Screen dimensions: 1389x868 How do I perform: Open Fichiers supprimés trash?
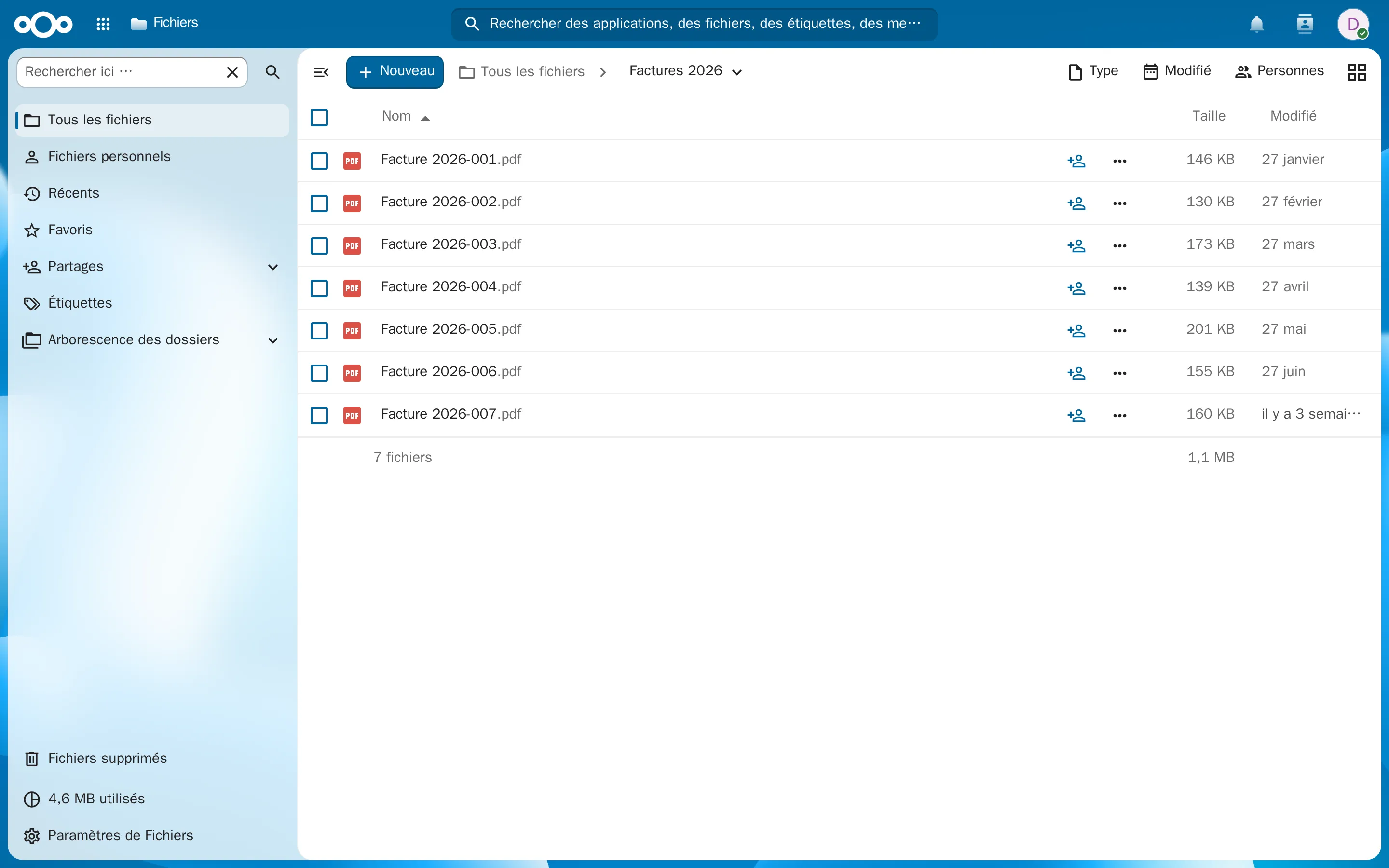tap(152, 759)
